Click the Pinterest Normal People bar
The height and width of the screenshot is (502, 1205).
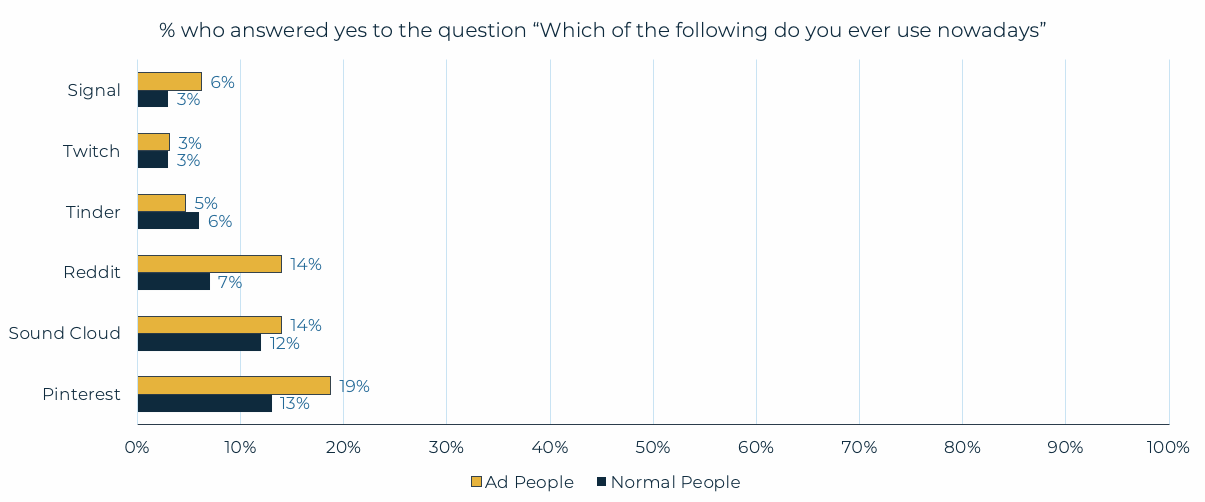pyautogui.click(x=204, y=403)
